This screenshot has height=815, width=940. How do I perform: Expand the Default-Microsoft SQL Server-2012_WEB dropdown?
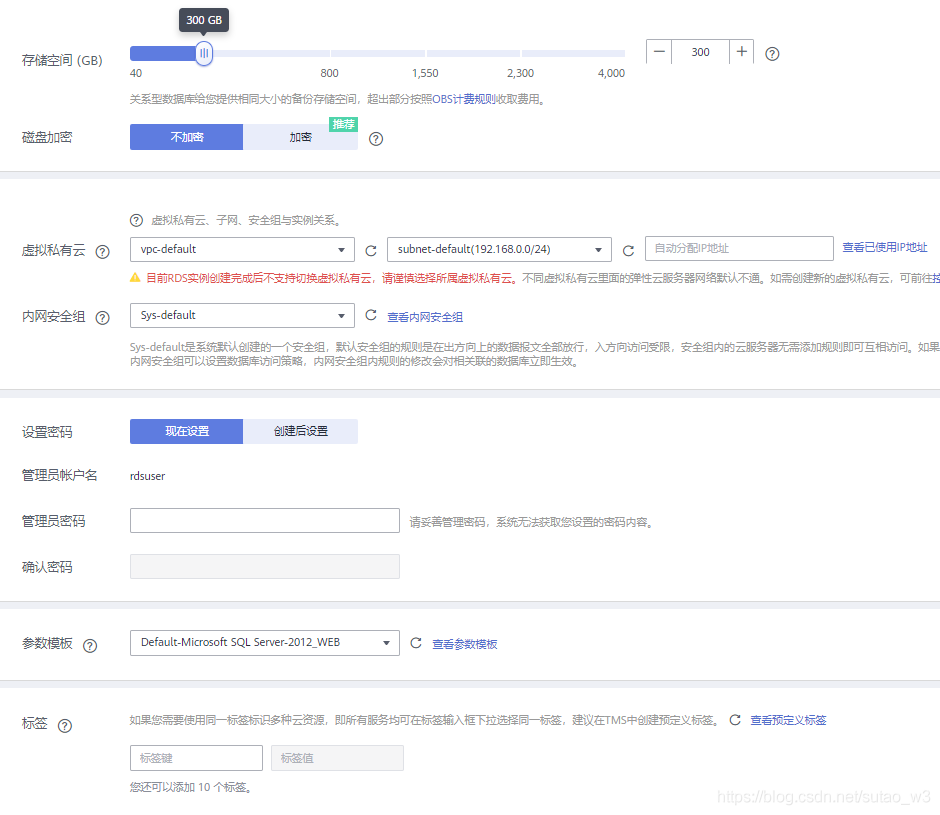click(x=264, y=643)
